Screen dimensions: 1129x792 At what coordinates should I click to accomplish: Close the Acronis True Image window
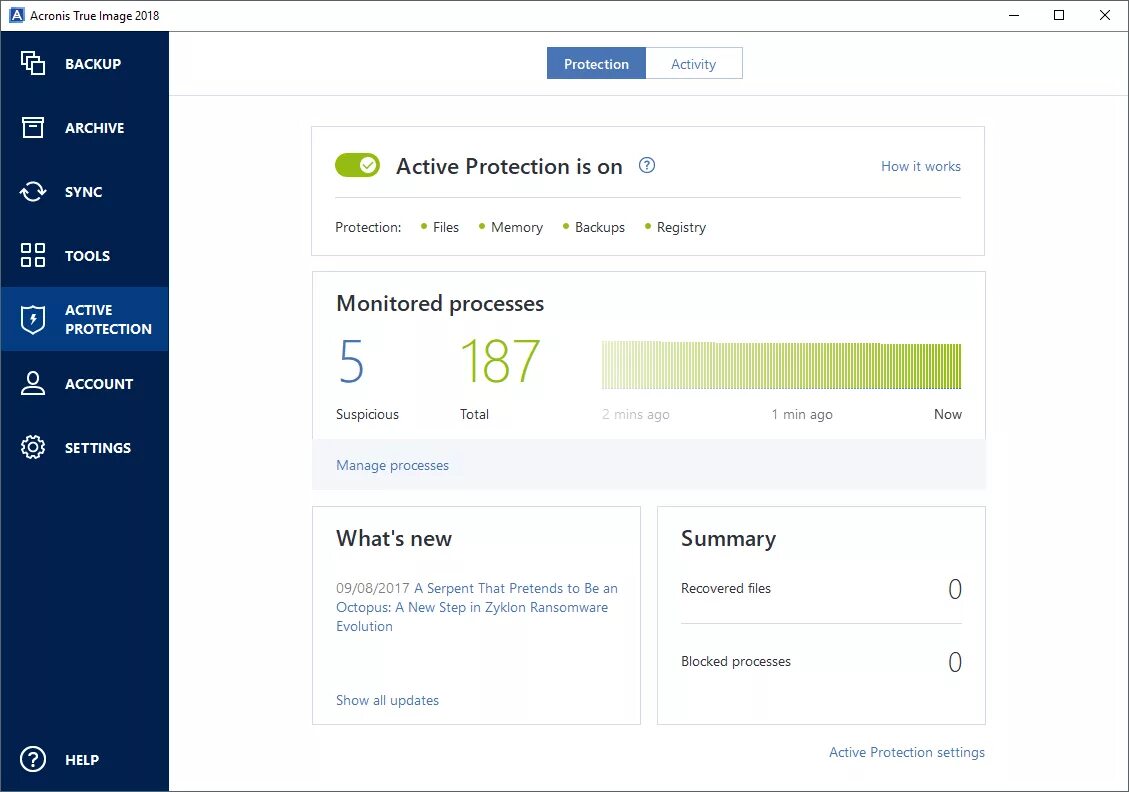(1105, 15)
